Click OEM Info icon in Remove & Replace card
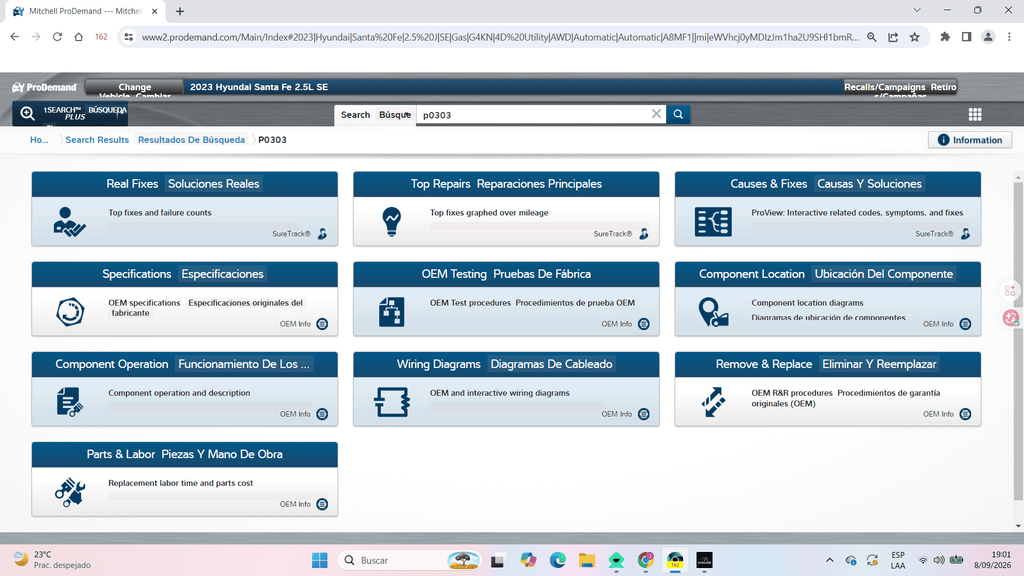Viewport: 1024px width, 576px height. [x=965, y=414]
